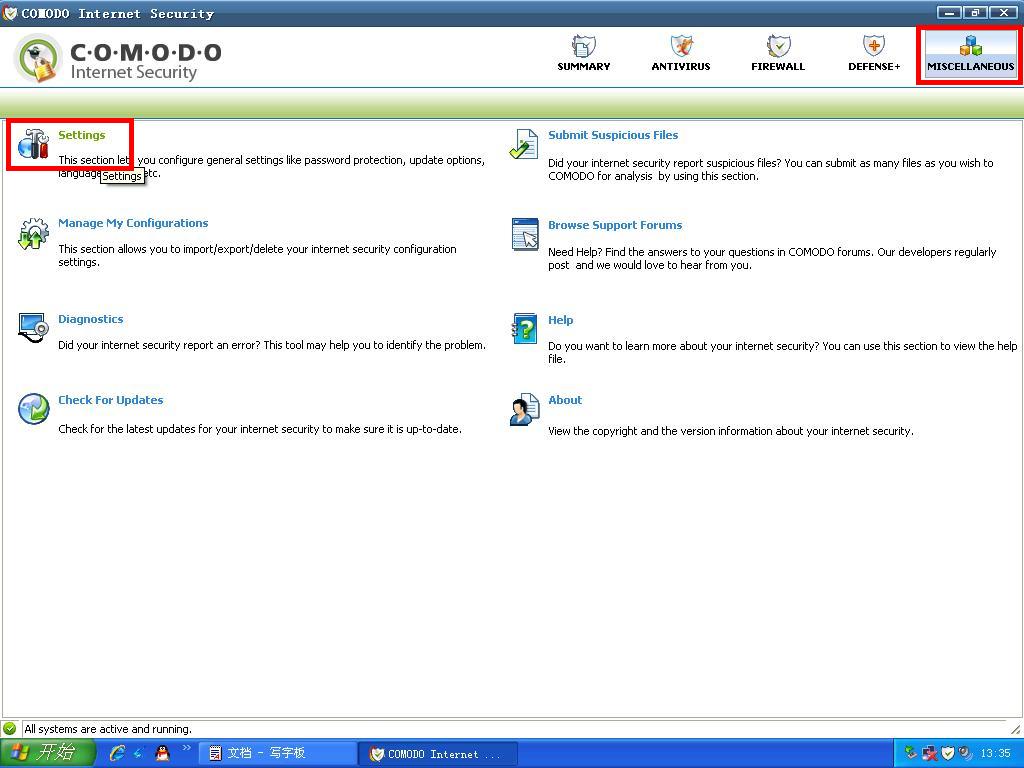Open the Firewall tab
This screenshot has width=1024, height=768.
778,54
